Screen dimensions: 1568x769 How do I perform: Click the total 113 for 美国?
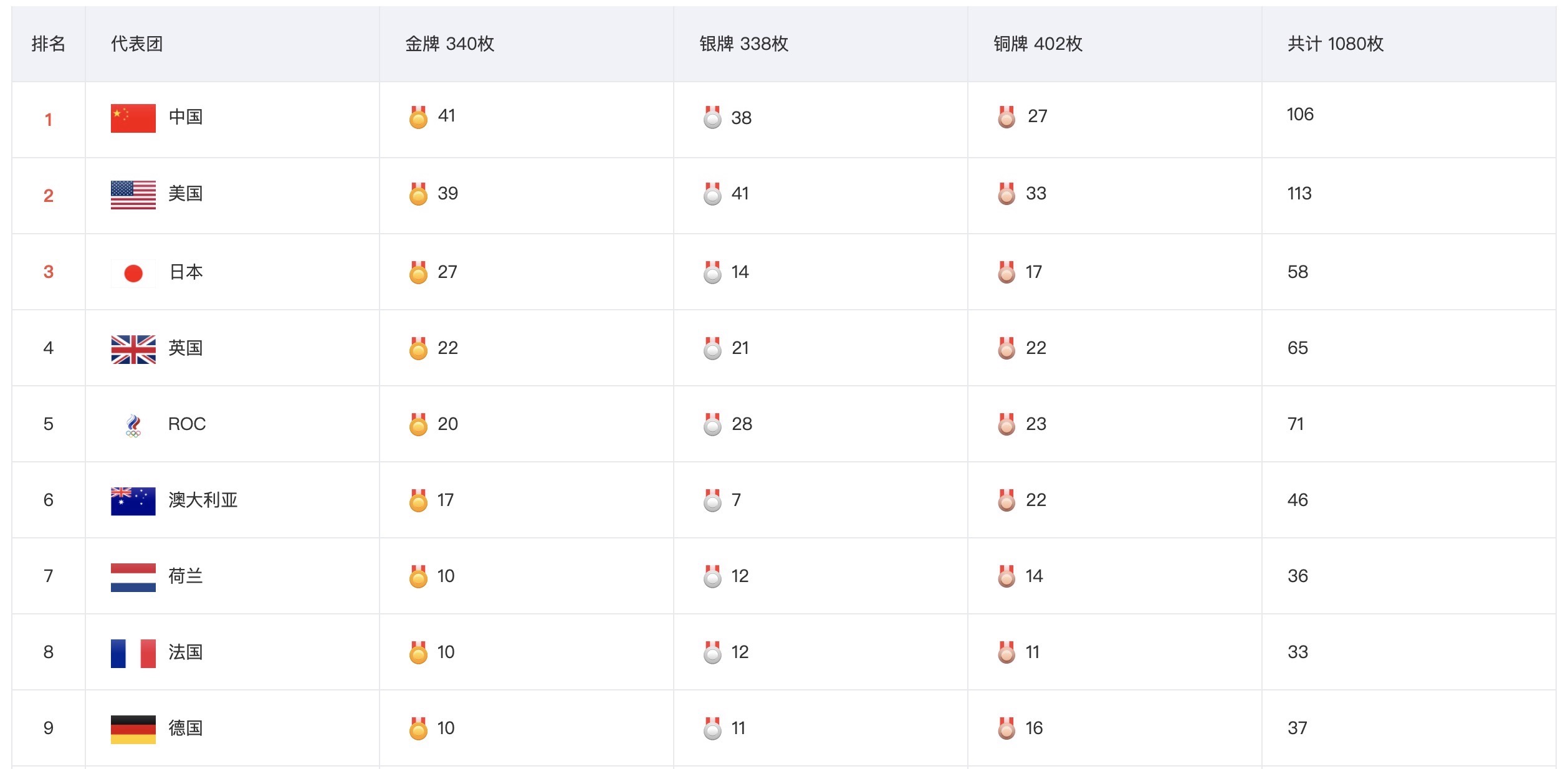pos(1299,193)
